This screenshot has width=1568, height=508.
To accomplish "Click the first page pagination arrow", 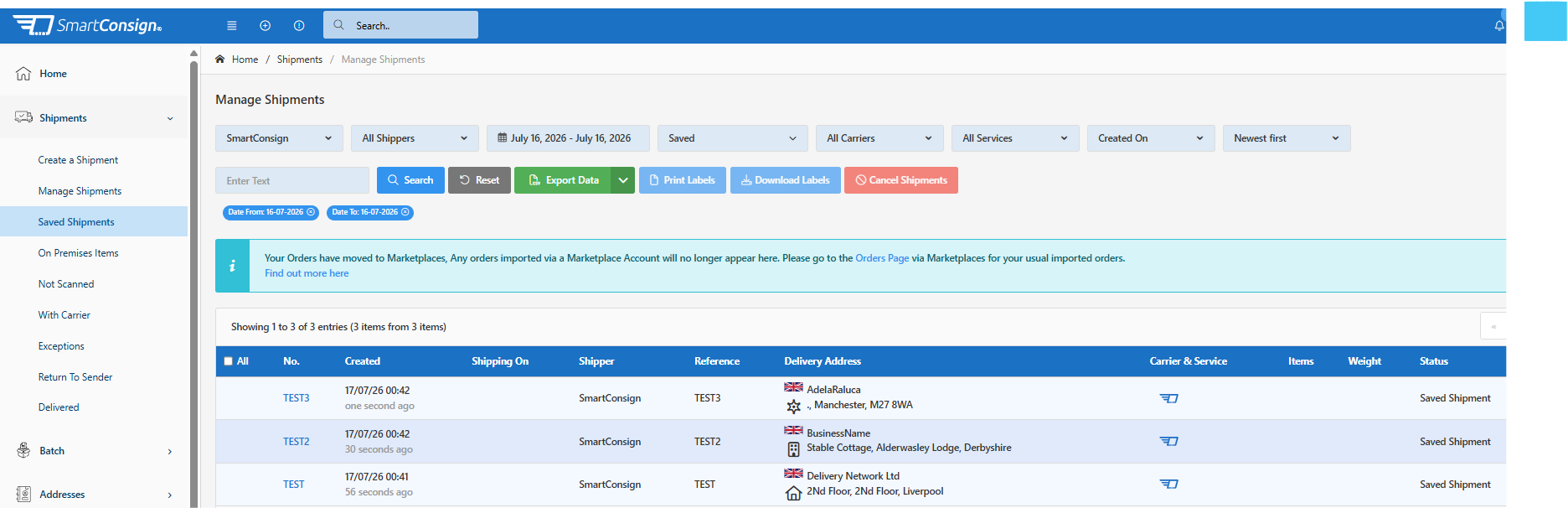I will pyautogui.click(x=1493, y=326).
